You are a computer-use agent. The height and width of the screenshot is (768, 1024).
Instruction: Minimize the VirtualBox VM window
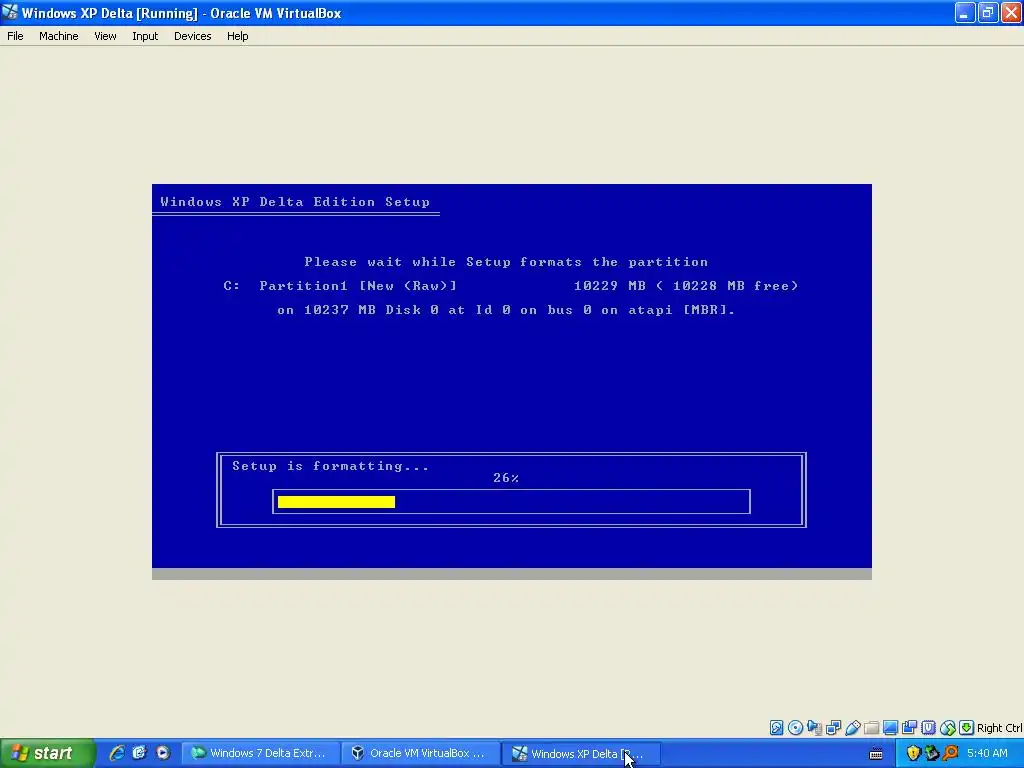coord(965,12)
